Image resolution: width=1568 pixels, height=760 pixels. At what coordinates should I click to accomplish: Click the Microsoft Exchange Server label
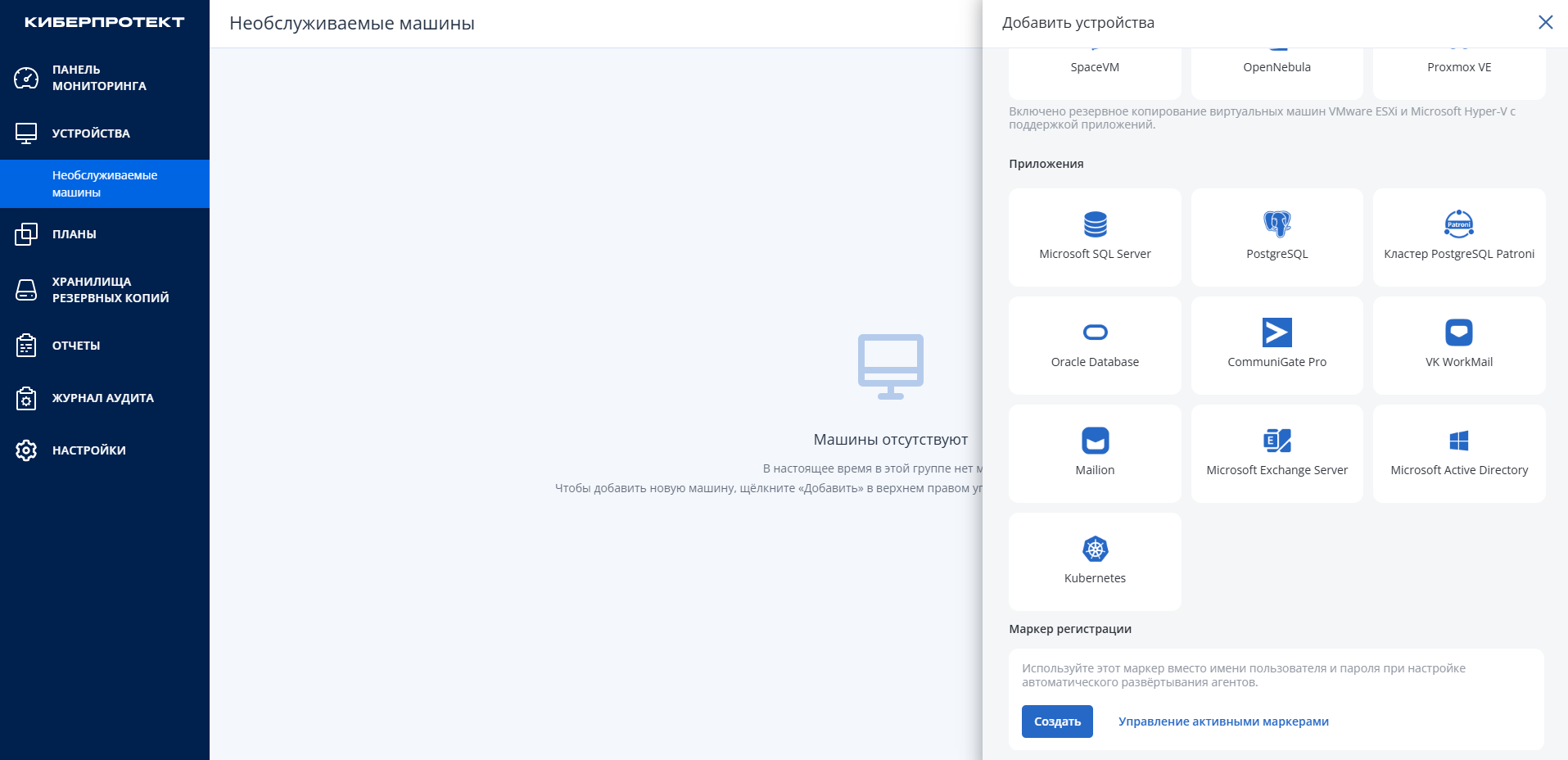[1277, 470]
